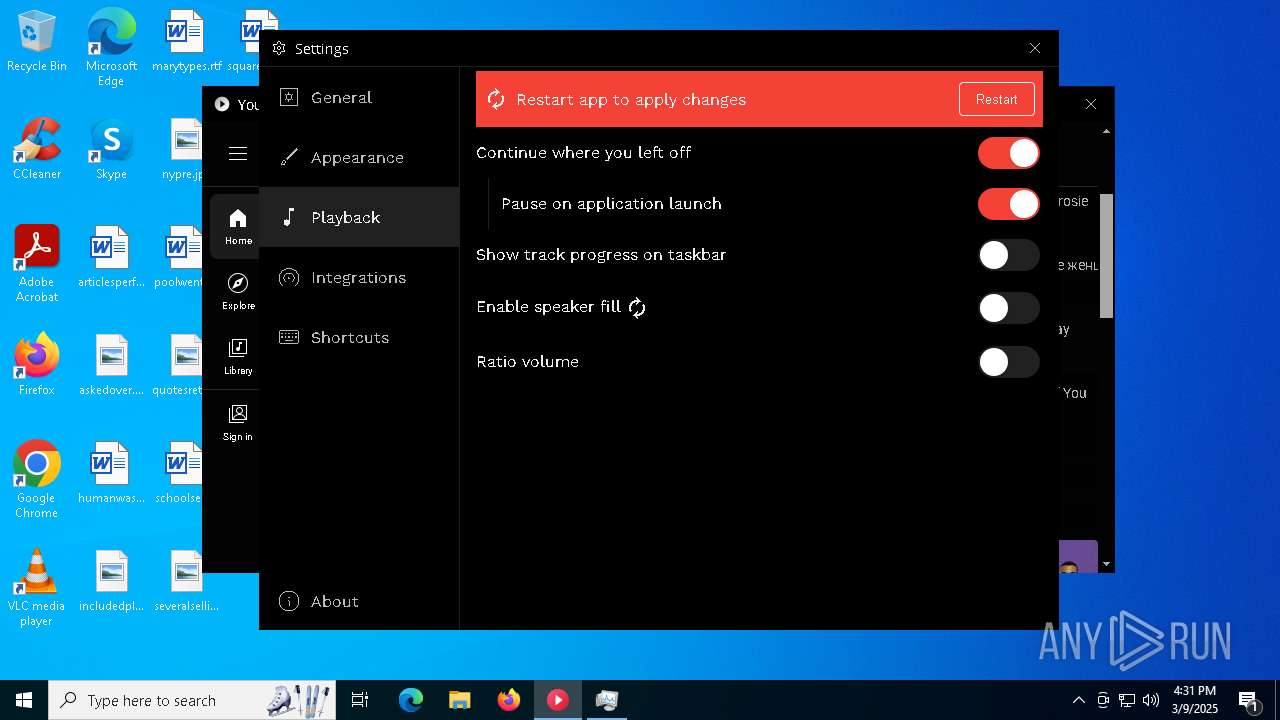
Task: Click Sign in in YouTube Music sidebar
Action: [238, 423]
